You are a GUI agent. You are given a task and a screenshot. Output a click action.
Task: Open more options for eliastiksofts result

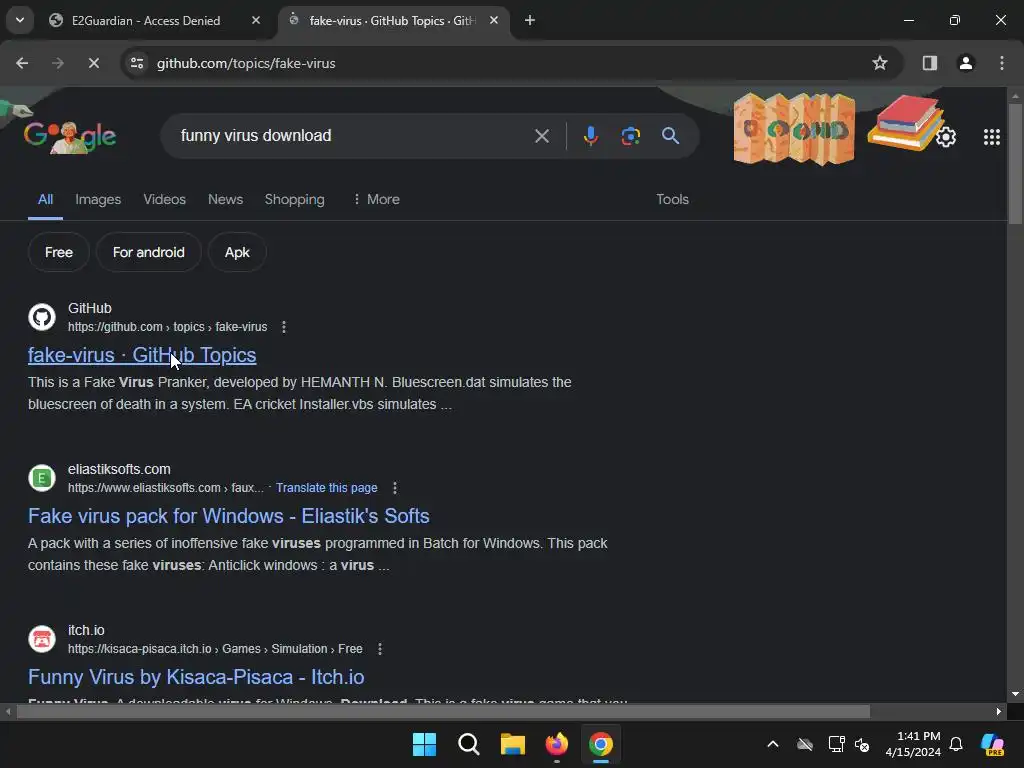(394, 488)
